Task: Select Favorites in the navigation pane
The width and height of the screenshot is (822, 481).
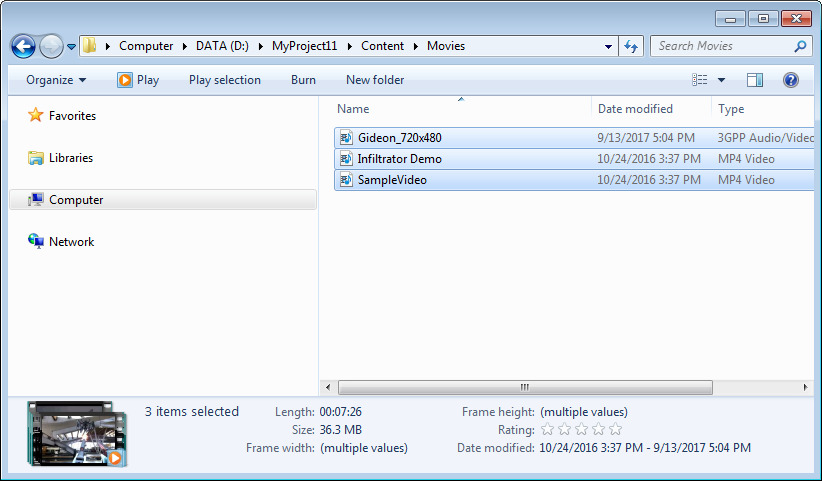Action: point(72,116)
